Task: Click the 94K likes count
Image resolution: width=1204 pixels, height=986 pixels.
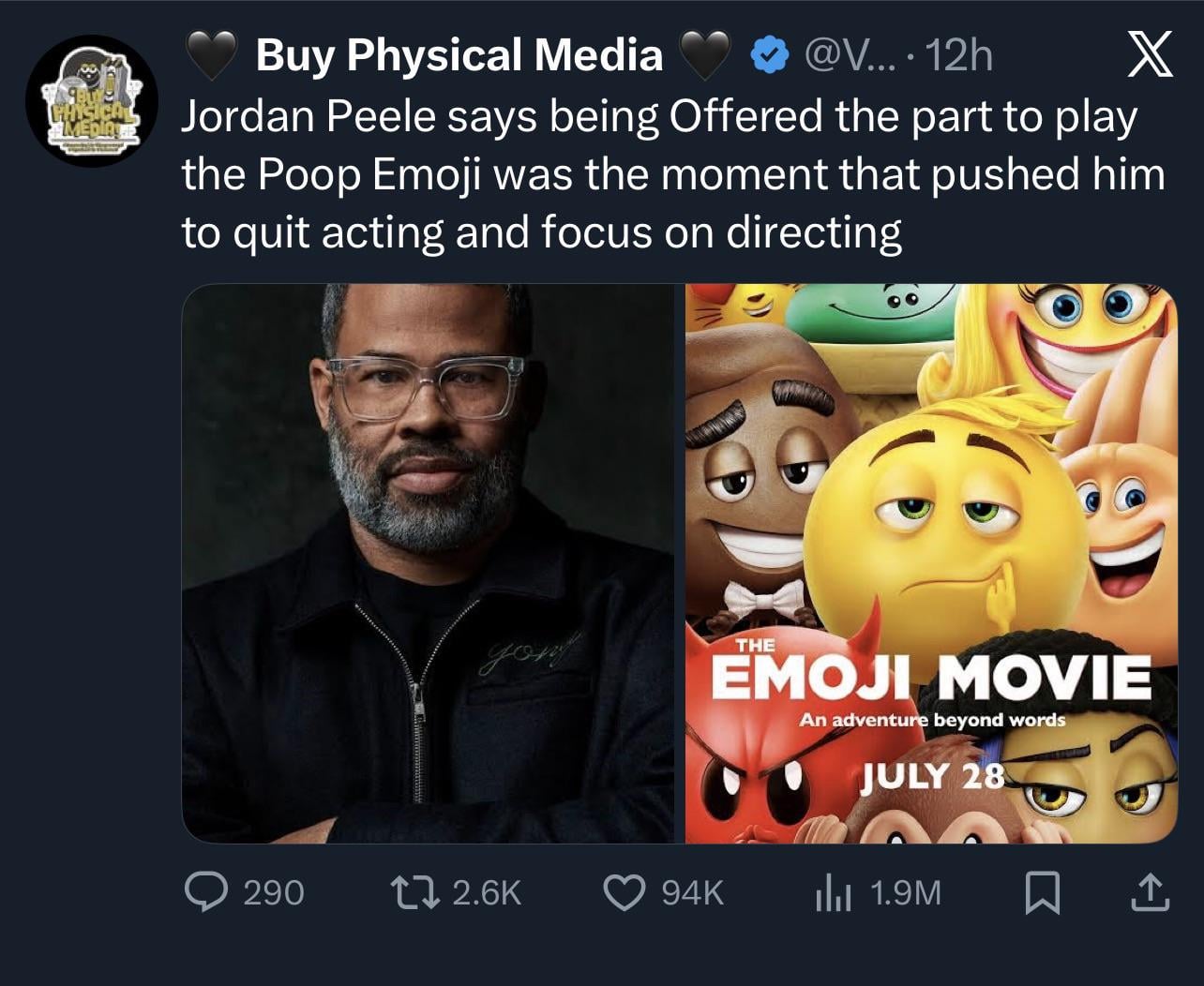Action: [692, 891]
